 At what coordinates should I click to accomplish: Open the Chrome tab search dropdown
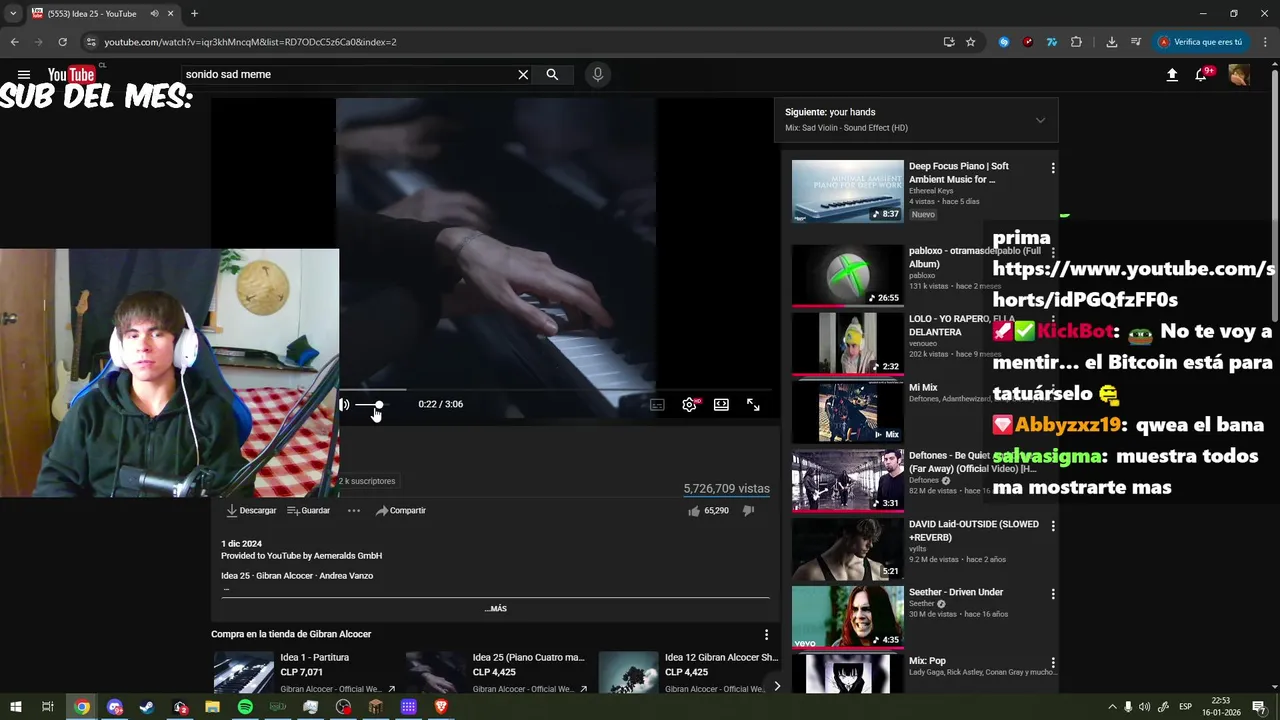tap(13, 14)
